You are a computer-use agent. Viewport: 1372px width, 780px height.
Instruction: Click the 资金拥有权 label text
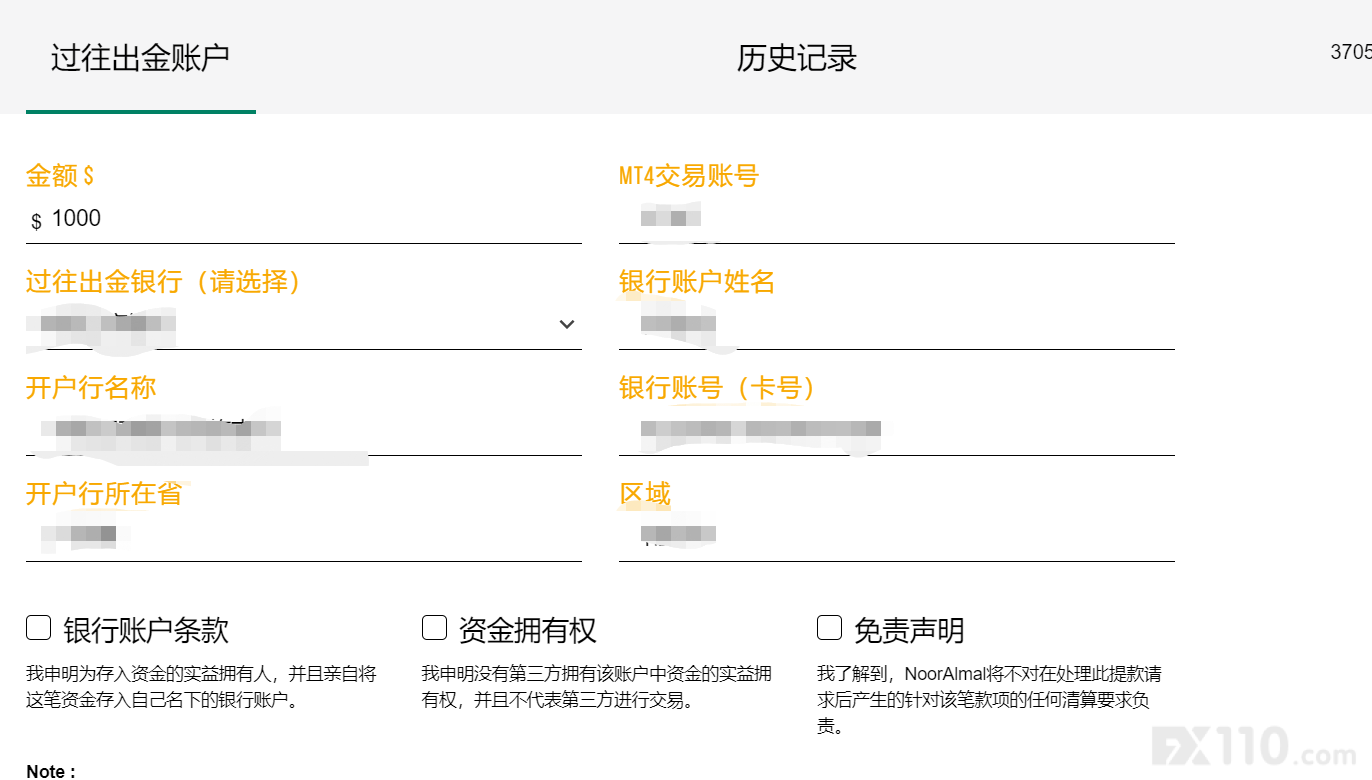(527, 630)
